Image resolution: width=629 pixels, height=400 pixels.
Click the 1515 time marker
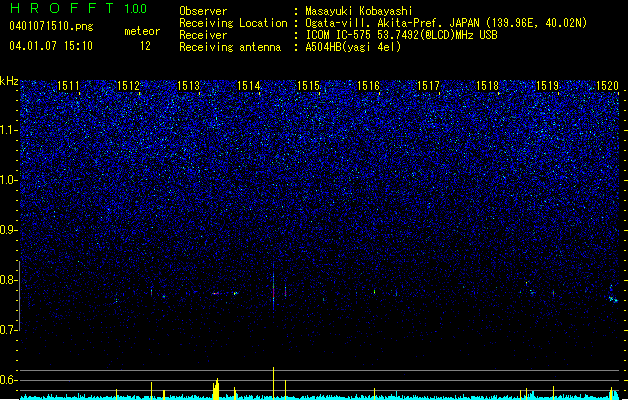pyautogui.click(x=308, y=86)
